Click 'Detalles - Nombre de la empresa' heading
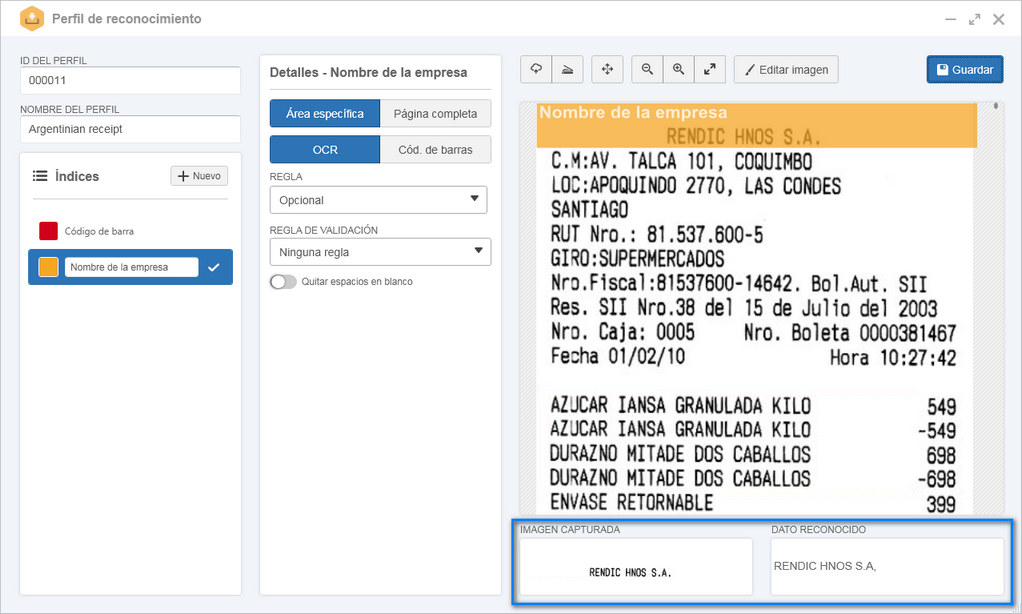The width and height of the screenshot is (1022, 614). click(368, 72)
